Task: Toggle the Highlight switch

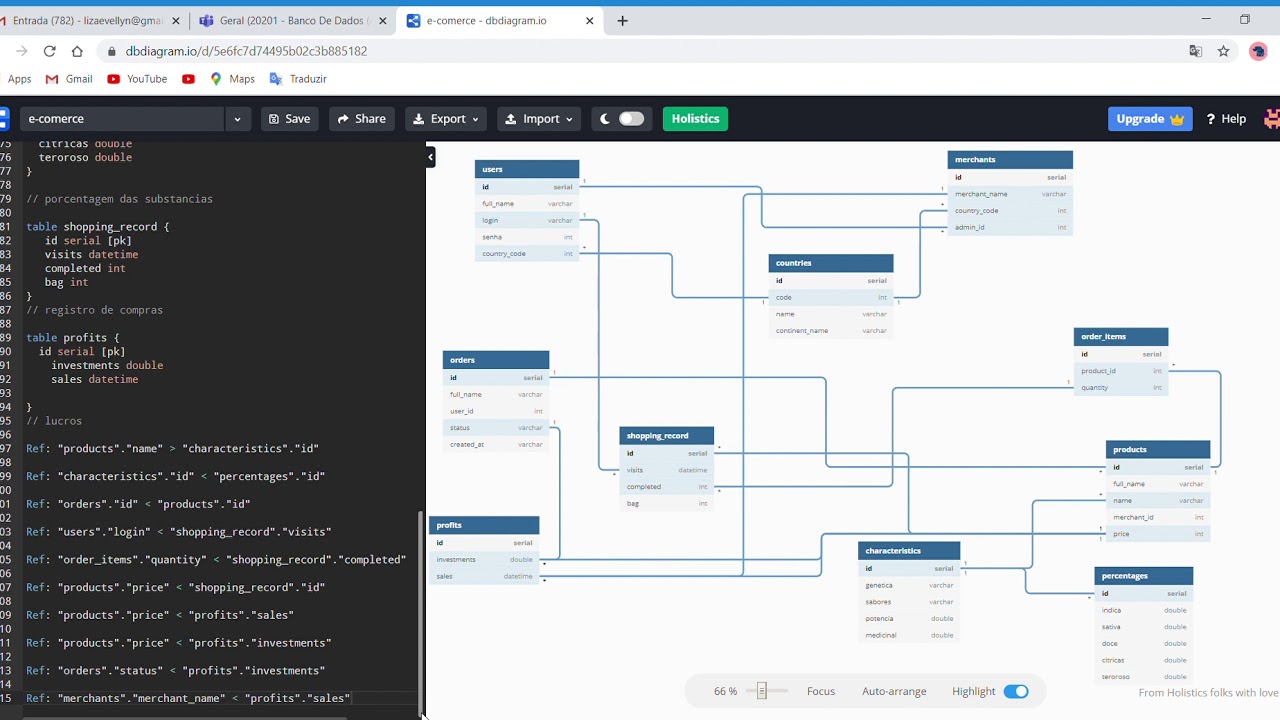Action: click(1015, 692)
